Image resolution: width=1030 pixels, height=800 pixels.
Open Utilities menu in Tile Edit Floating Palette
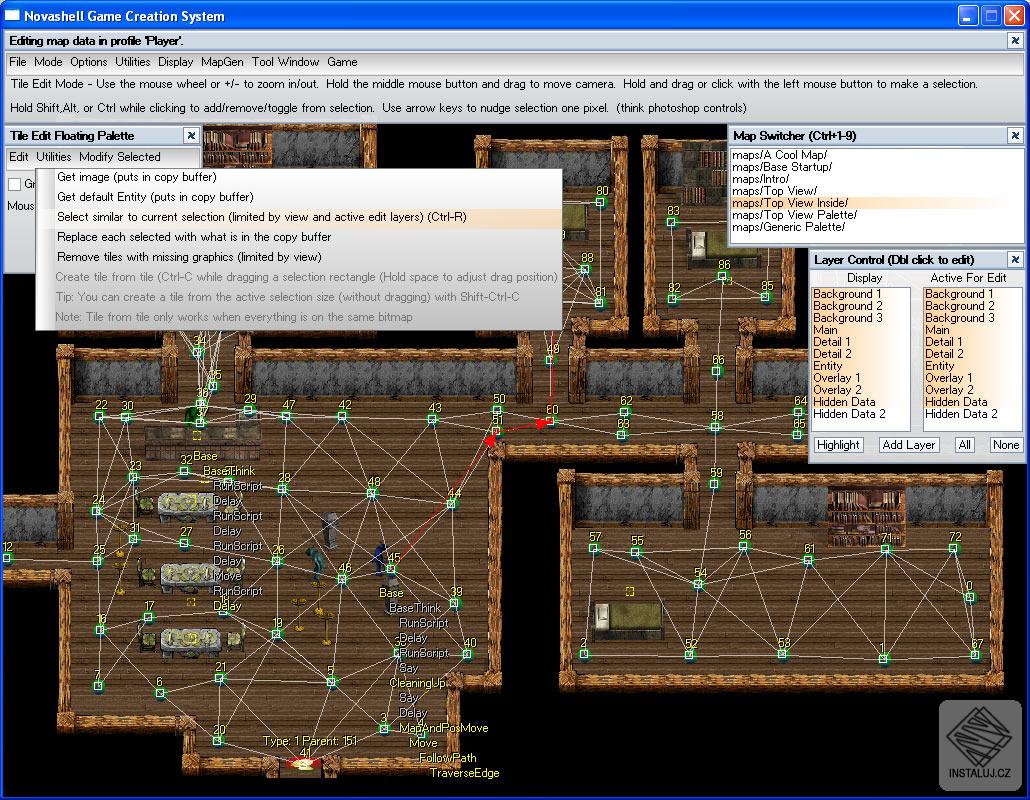pyautogui.click(x=53, y=156)
